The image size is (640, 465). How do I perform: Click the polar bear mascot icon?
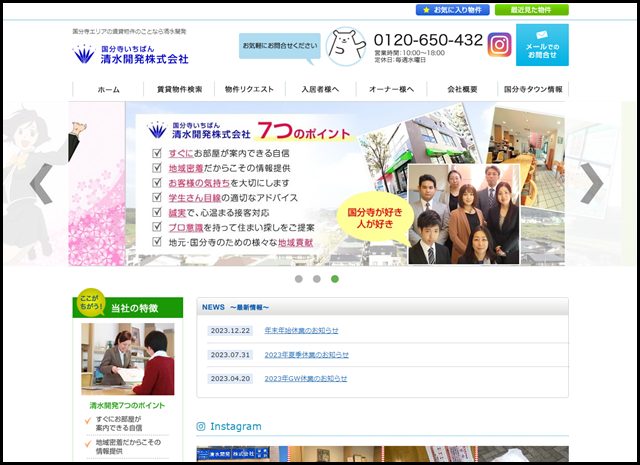(x=345, y=46)
